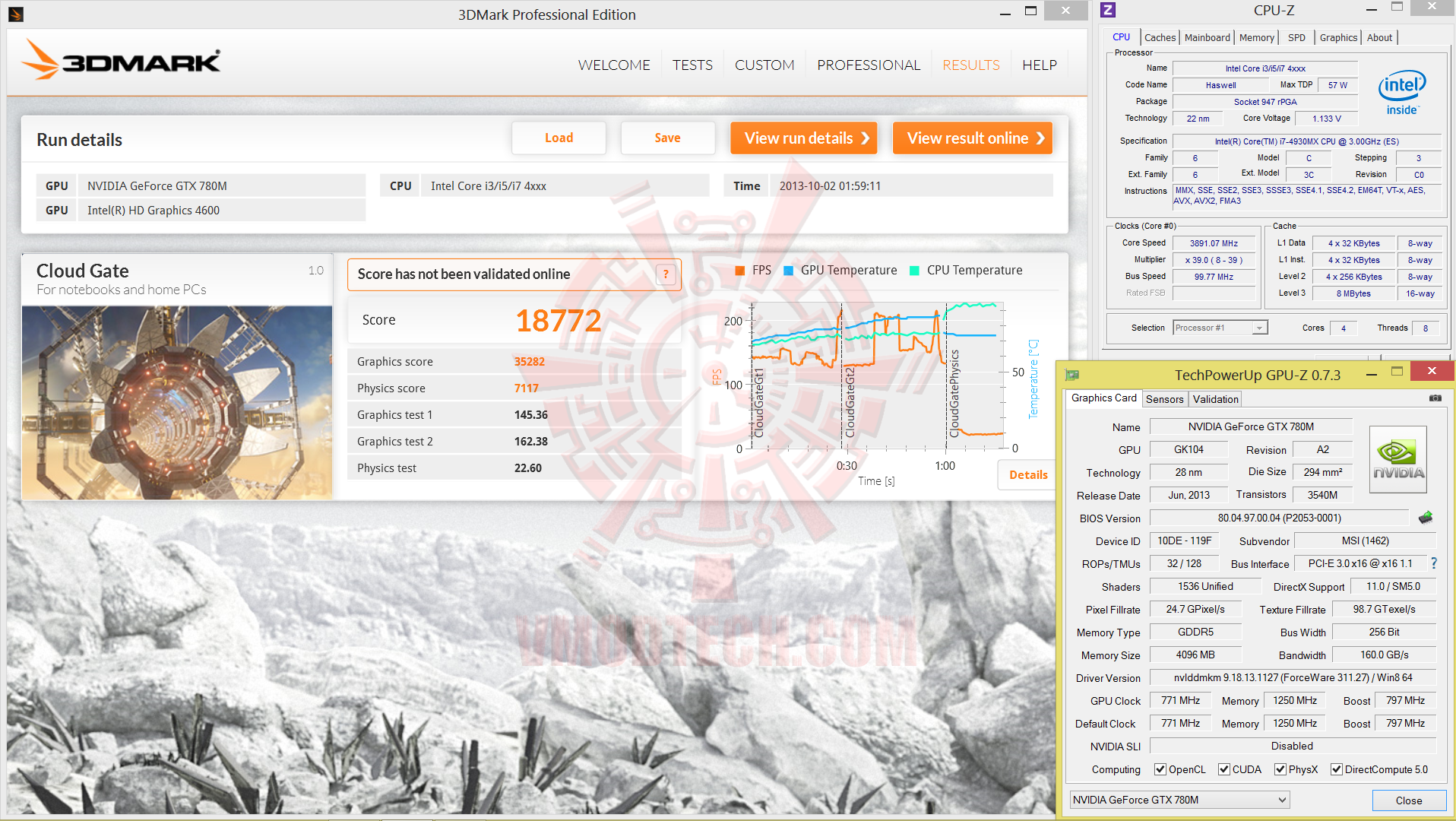Close the GPU-Z window with red X
The width and height of the screenshot is (1456, 821).
click(x=1432, y=371)
